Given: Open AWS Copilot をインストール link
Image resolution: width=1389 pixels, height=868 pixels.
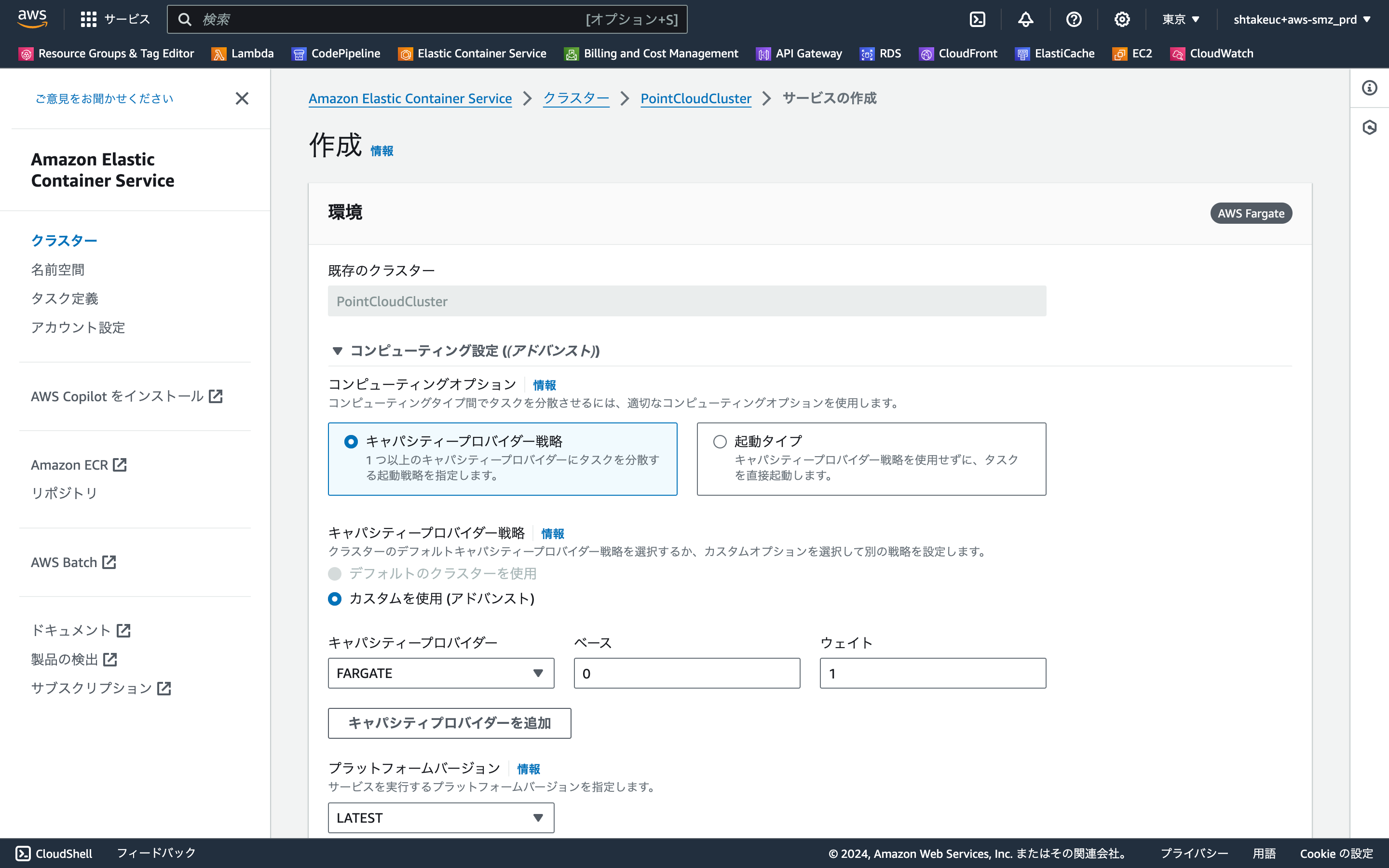Looking at the screenshot, I should (127, 396).
